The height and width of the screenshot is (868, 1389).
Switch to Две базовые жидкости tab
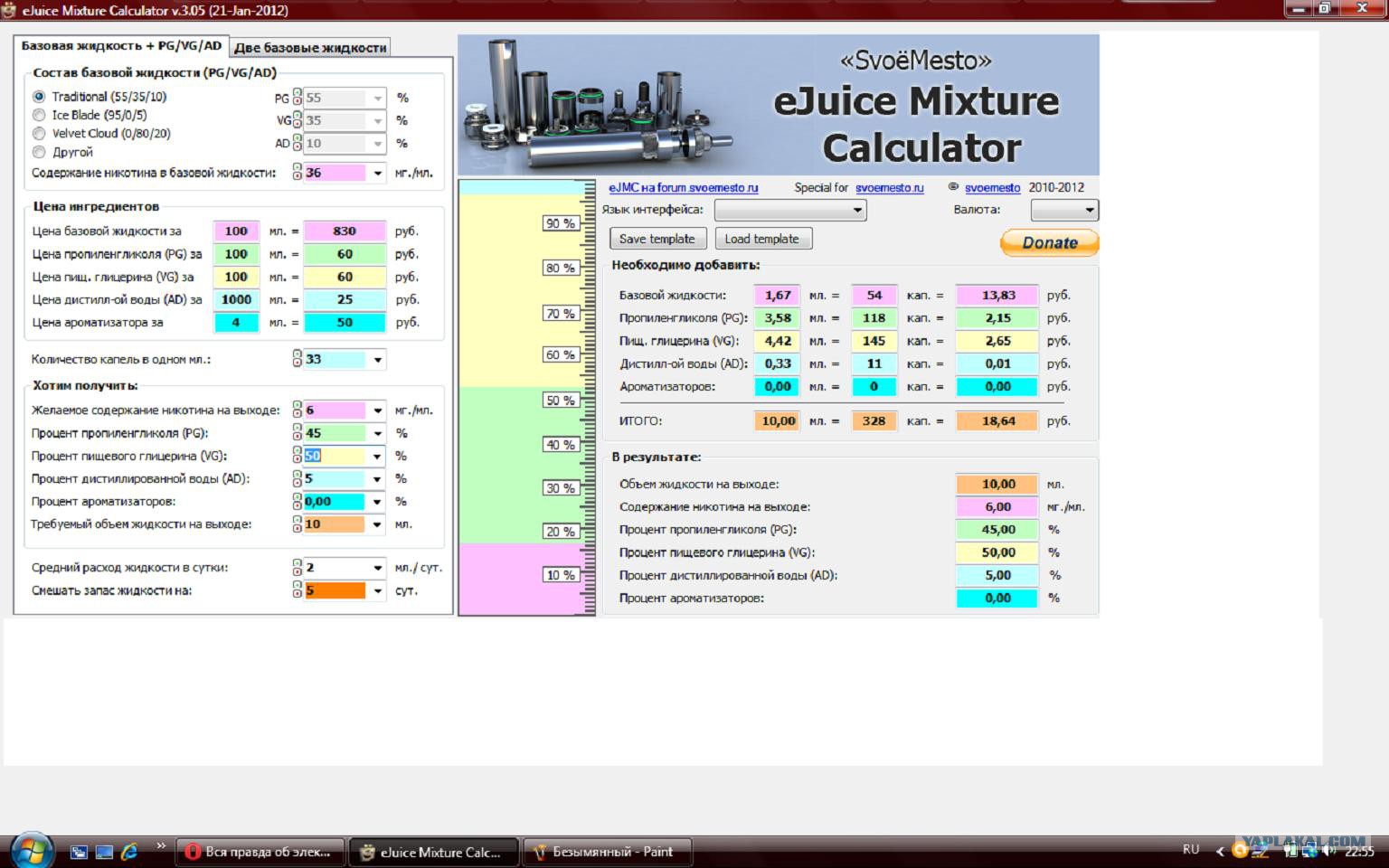point(310,48)
